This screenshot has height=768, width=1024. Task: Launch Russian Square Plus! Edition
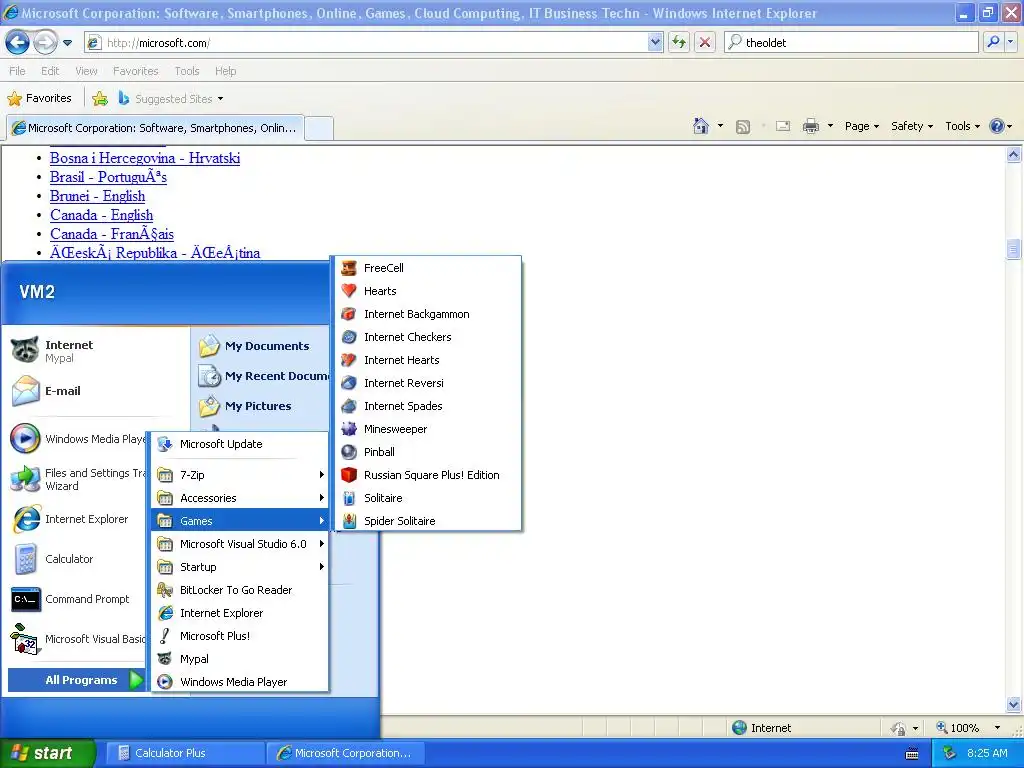[x=428, y=475]
